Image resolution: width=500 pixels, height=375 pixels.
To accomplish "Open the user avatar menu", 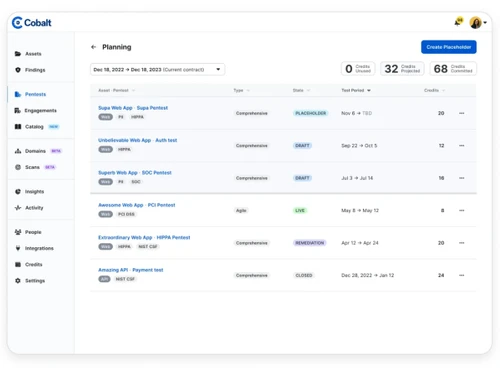I will (478, 22).
